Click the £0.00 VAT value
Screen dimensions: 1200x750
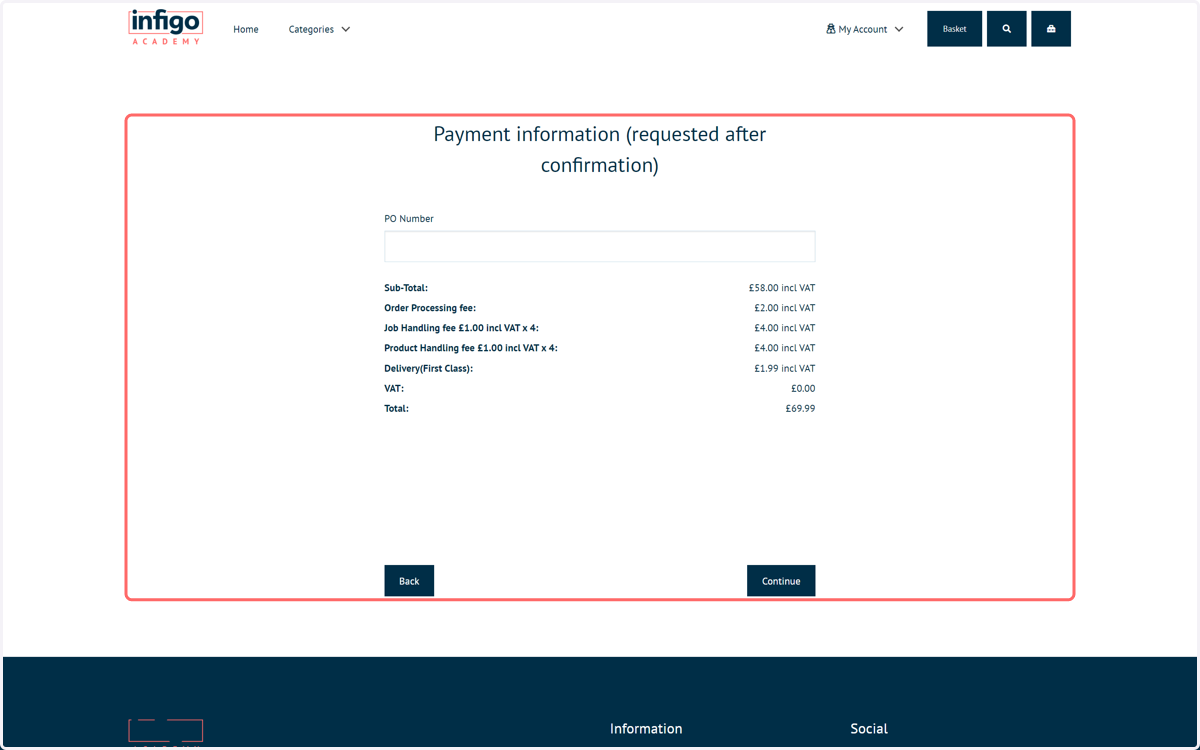803,388
